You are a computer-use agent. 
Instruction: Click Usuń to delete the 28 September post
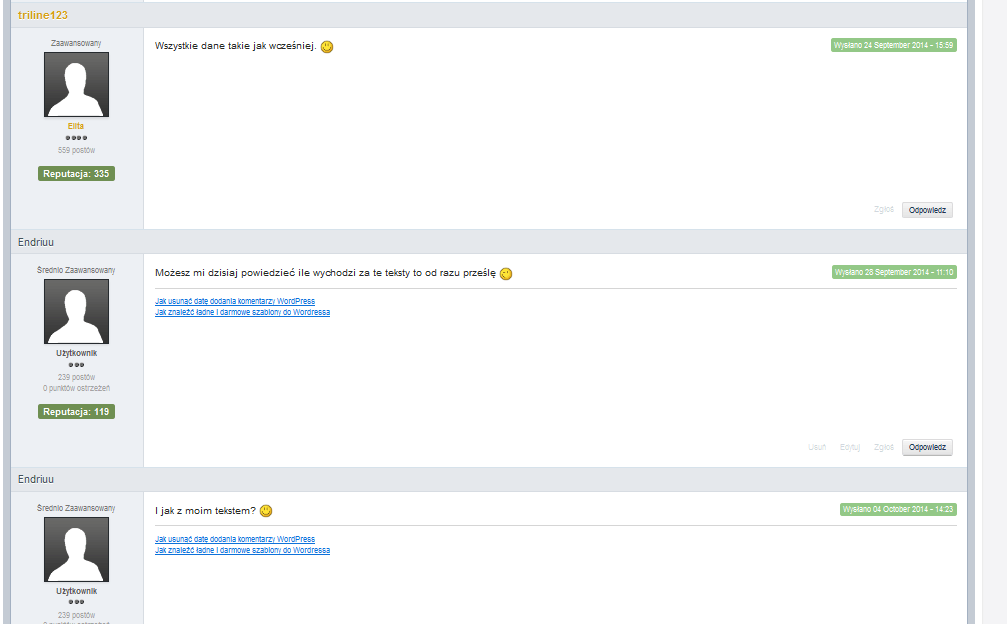pyautogui.click(x=817, y=447)
